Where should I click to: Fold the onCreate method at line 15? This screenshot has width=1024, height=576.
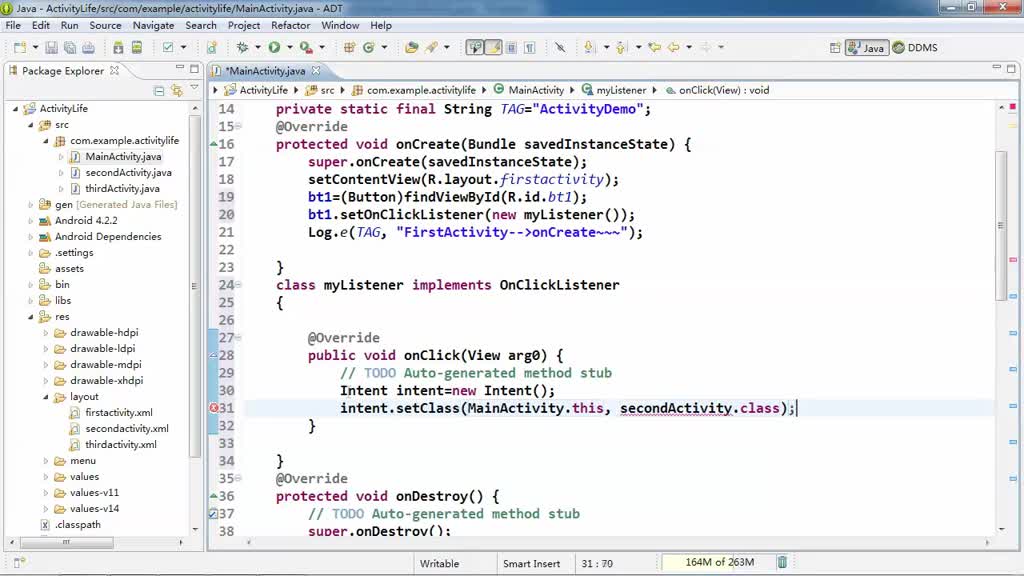[x=238, y=127]
